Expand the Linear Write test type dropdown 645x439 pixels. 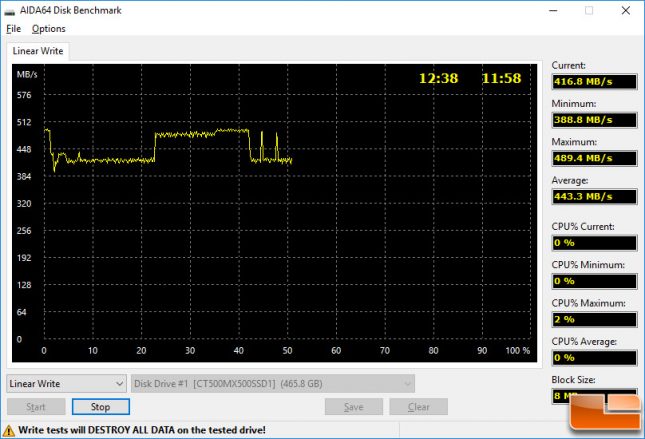(66, 384)
